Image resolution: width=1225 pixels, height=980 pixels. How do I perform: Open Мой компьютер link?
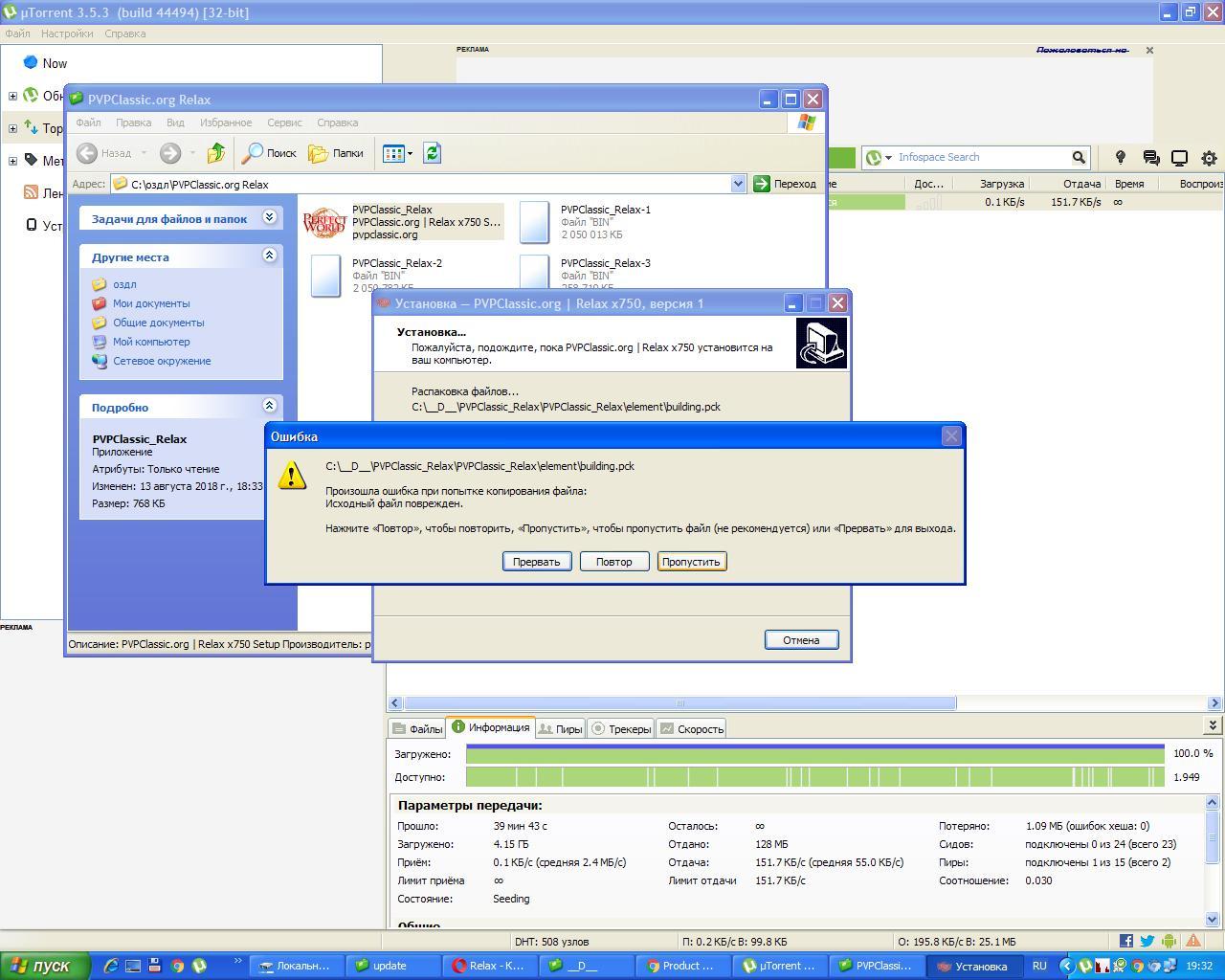pos(151,342)
